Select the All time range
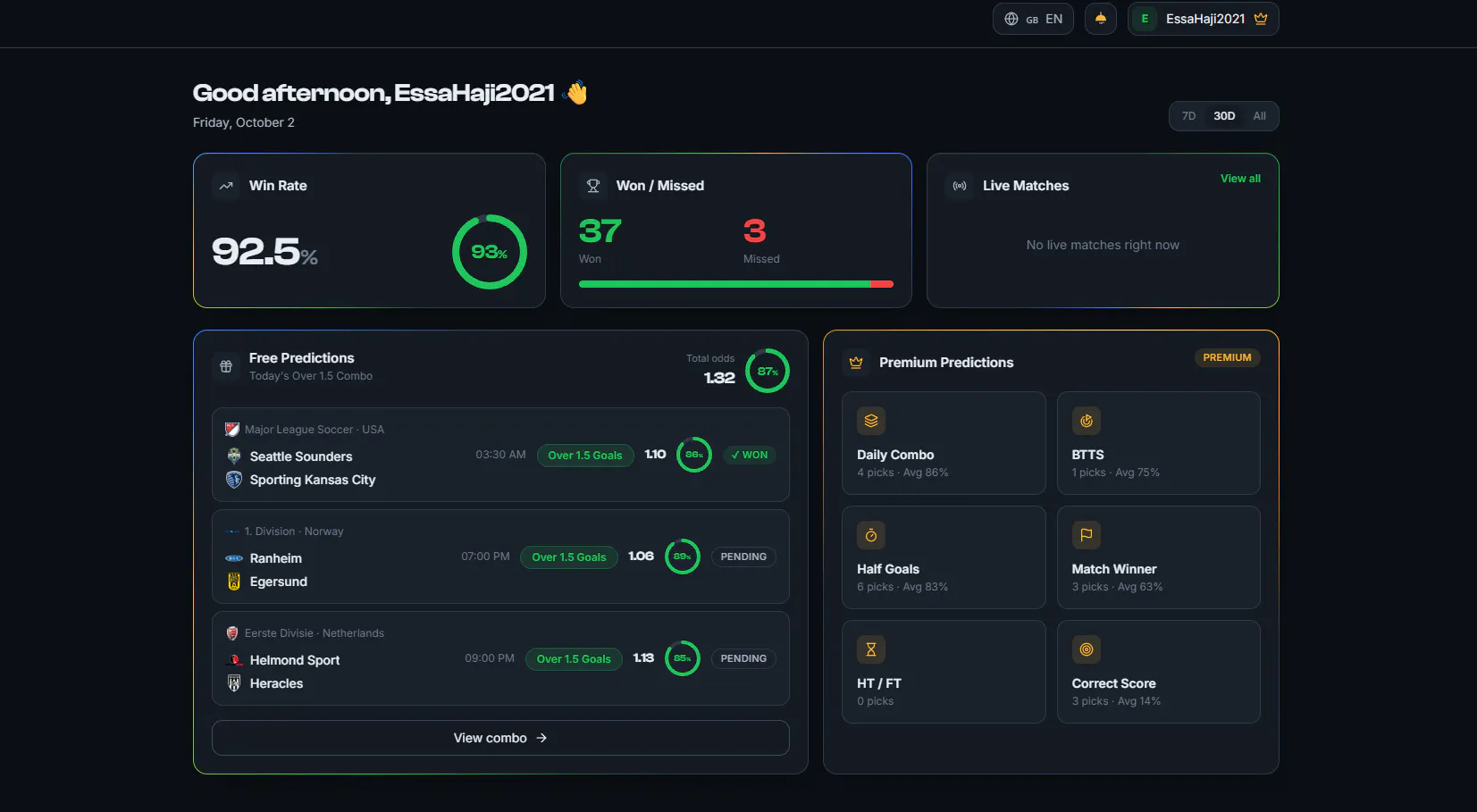Image resolution: width=1477 pixels, height=812 pixels. pos(1259,116)
